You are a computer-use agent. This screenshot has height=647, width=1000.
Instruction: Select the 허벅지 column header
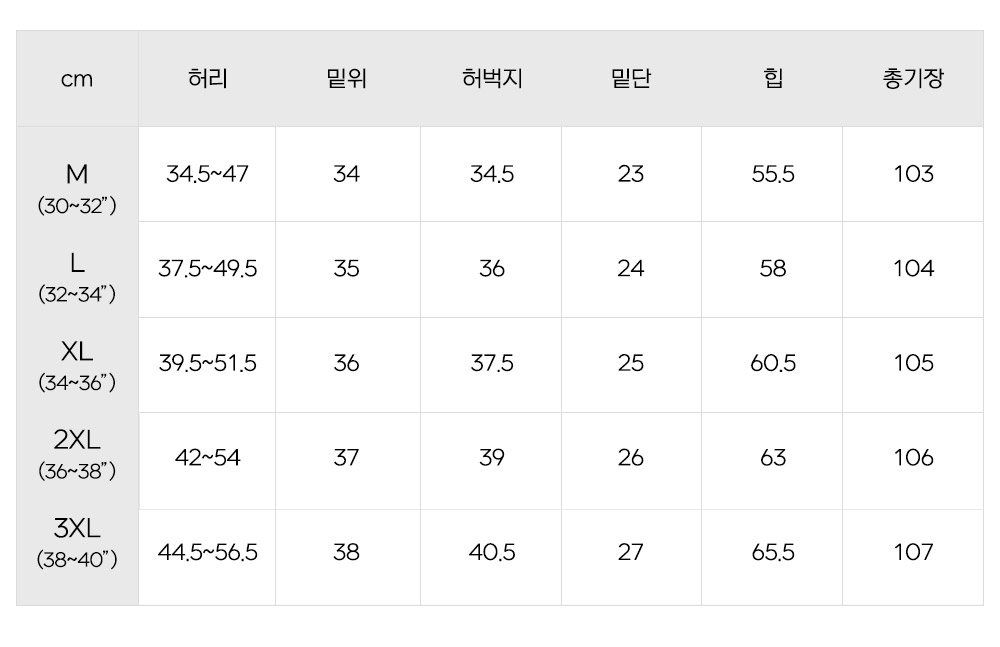point(492,79)
